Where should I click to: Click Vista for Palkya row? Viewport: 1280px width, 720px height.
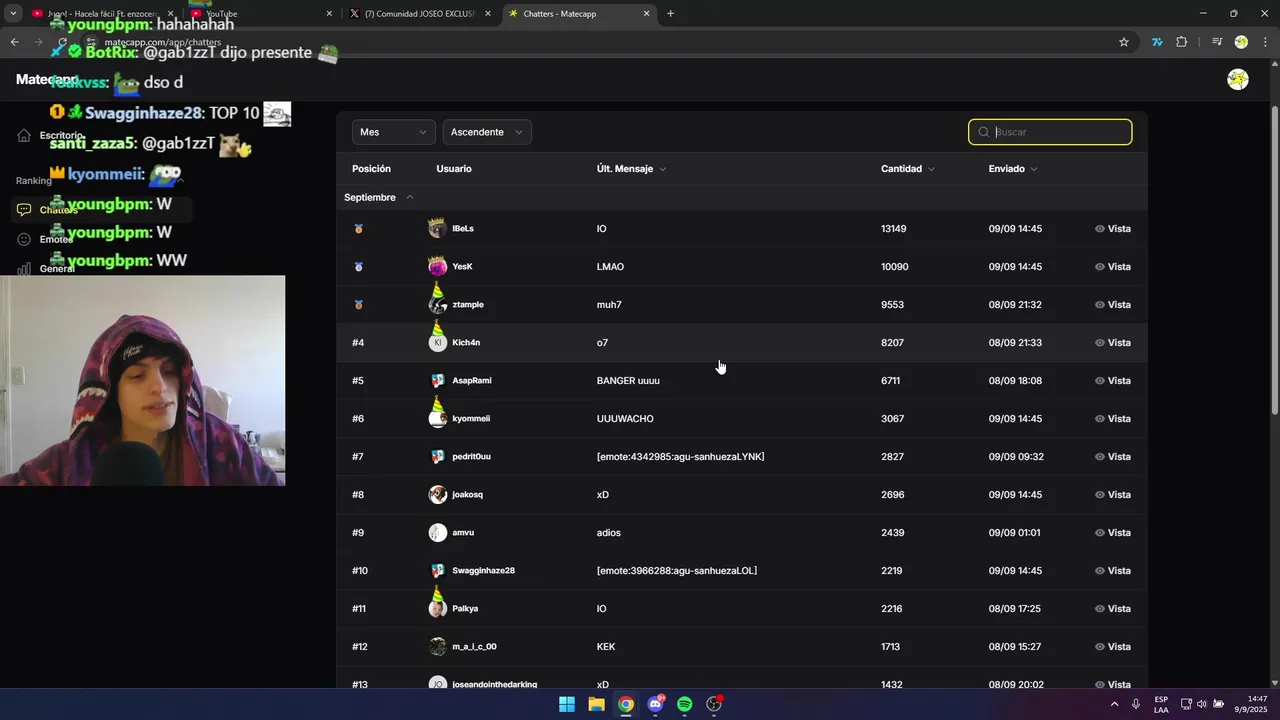point(1113,609)
